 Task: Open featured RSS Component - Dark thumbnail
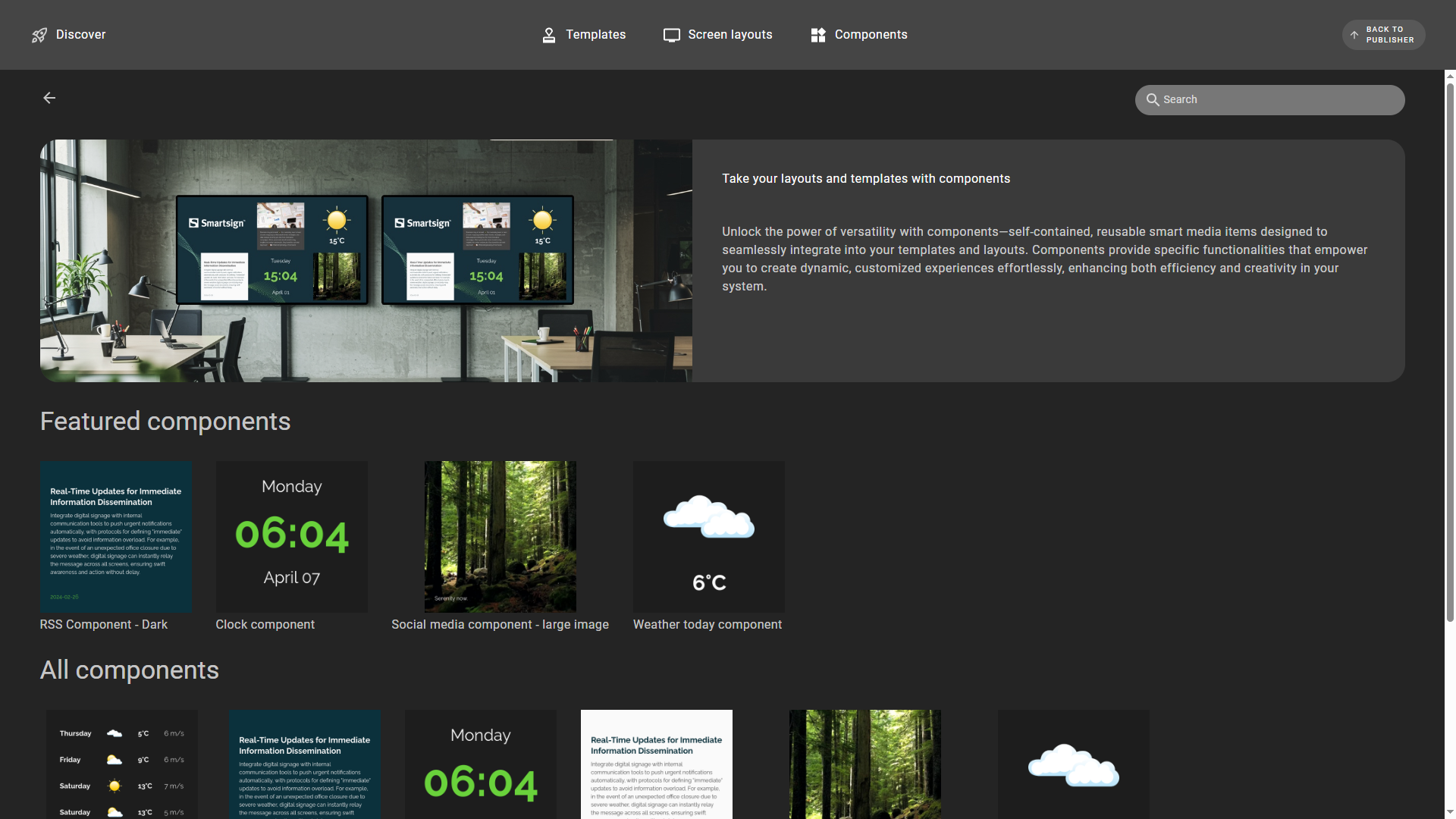116,537
